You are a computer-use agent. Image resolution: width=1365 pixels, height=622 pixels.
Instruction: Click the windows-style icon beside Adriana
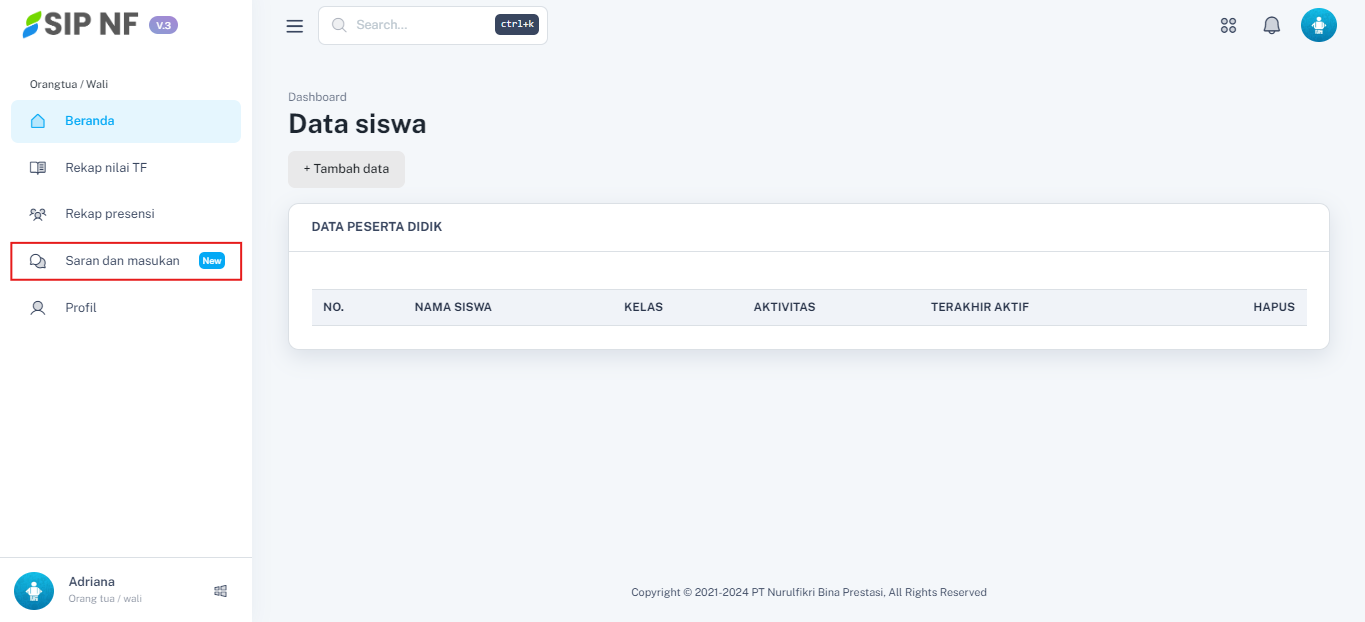(x=221, y=591)
